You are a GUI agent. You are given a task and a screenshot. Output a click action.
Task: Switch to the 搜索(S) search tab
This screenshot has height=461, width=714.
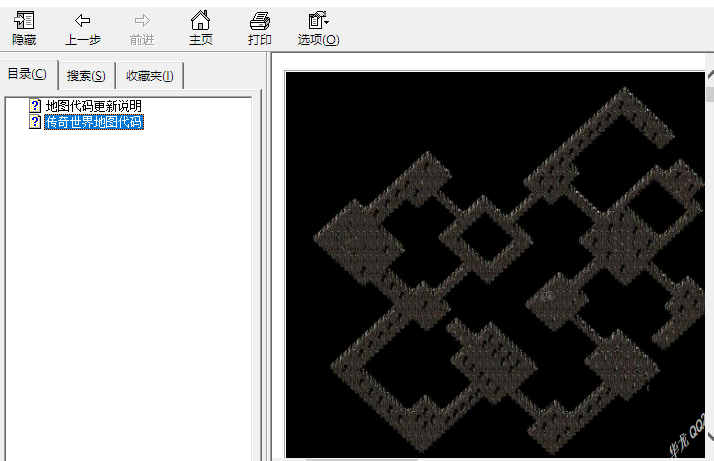point(86,76)
